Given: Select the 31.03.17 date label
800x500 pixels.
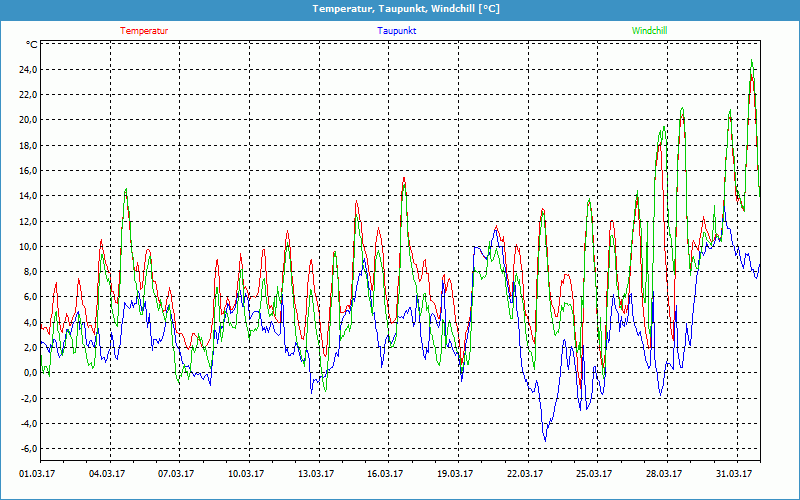Looking at the screenshot, I should pyautogui.click(x=733, y=474).
